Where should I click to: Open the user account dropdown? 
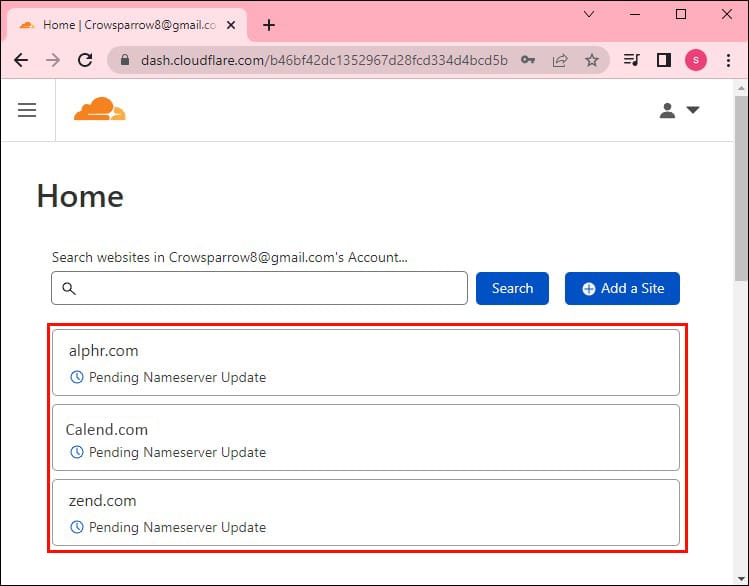679,110
